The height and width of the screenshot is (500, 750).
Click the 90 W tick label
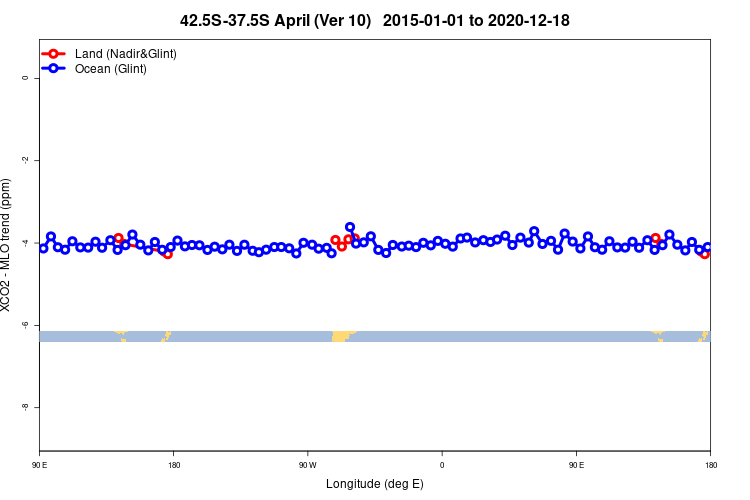tap(308, 465)
